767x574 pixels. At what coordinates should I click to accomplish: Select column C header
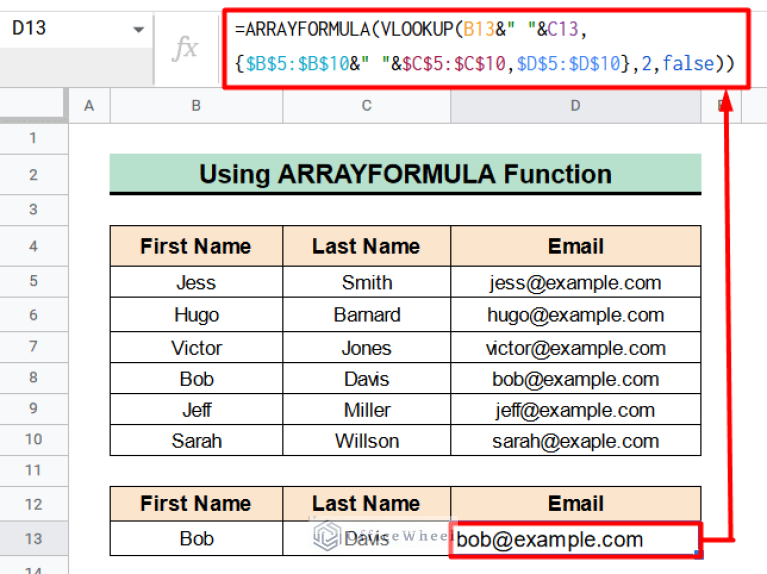click(x=366, y=106)
